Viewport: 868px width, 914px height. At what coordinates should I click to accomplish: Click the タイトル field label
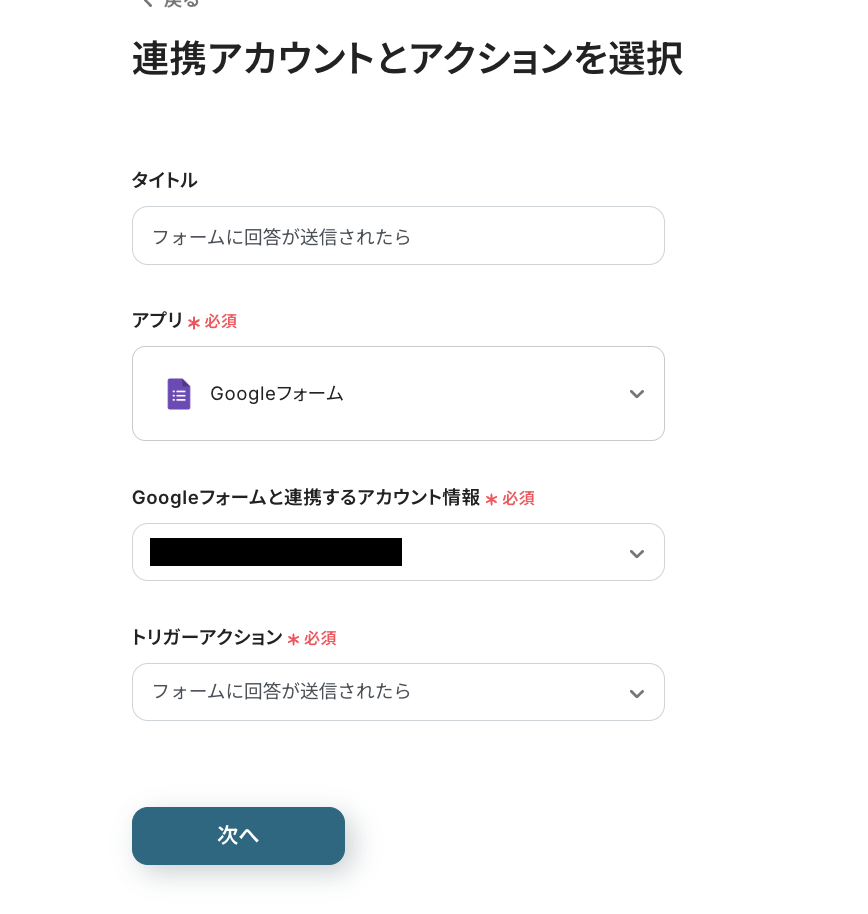pyautogui.click(x=164, y=180)
